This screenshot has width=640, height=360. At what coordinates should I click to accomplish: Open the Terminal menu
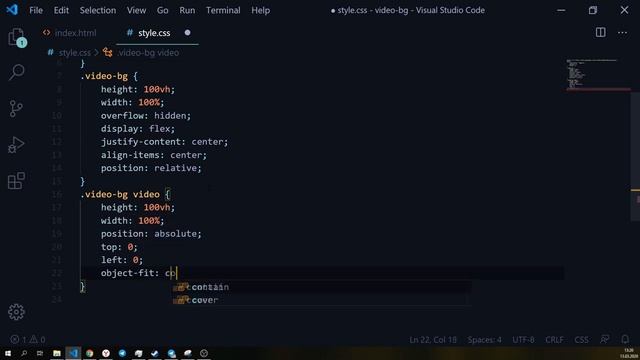(x=223, y=10)
